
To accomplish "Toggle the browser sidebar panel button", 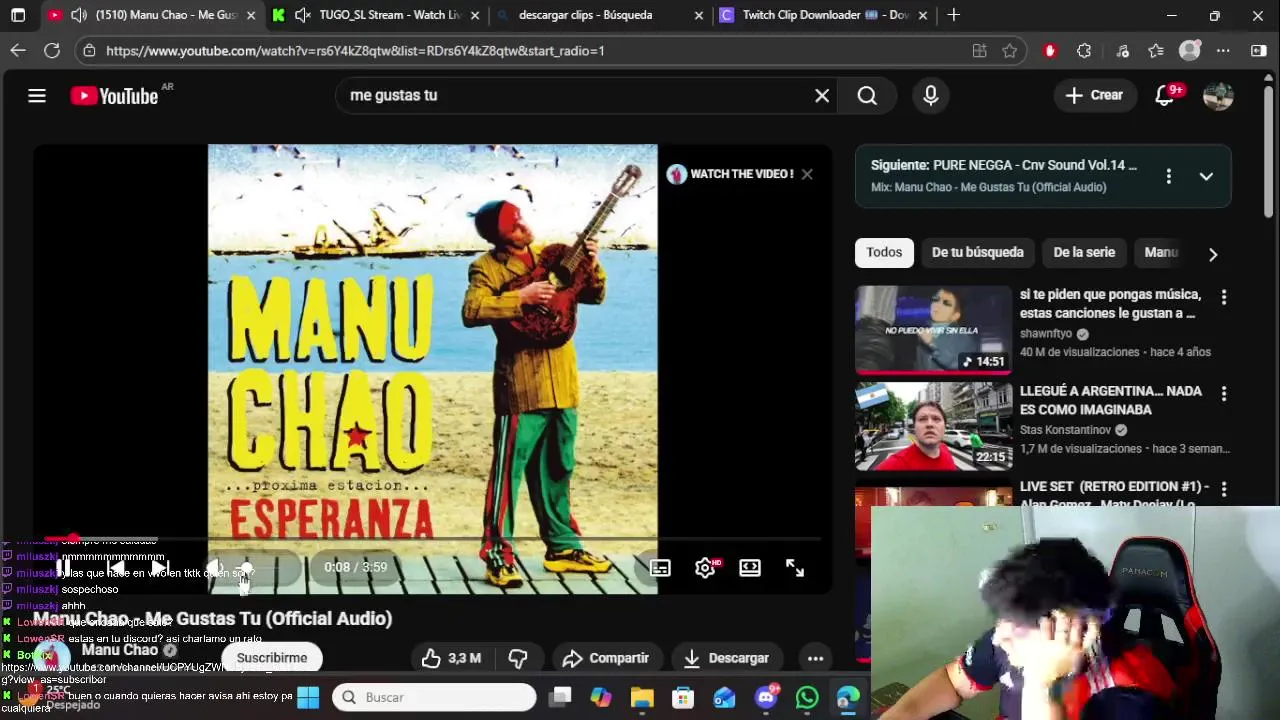I will point(1259,51).
